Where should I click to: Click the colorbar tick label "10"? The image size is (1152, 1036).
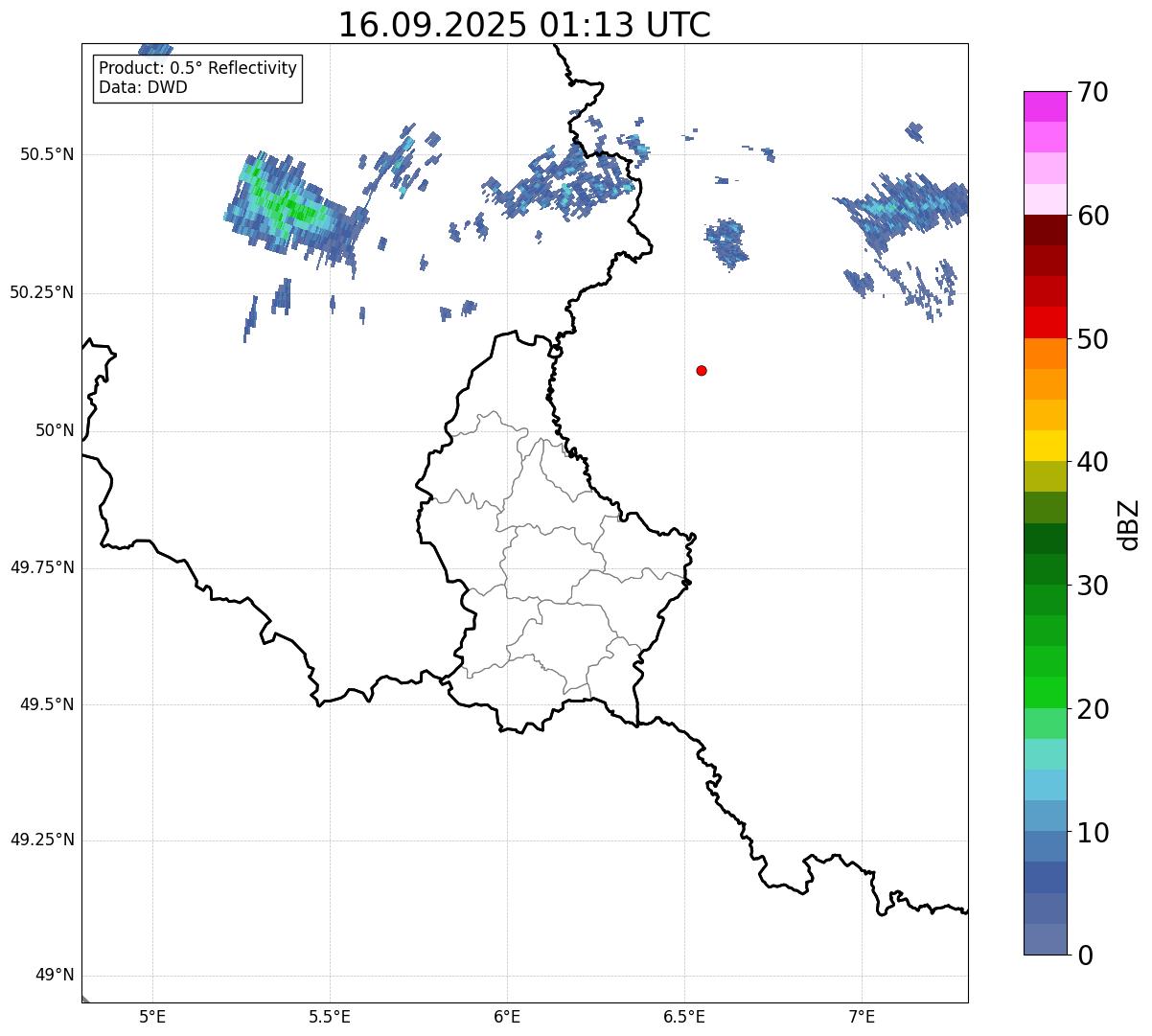coord(1091,834)
